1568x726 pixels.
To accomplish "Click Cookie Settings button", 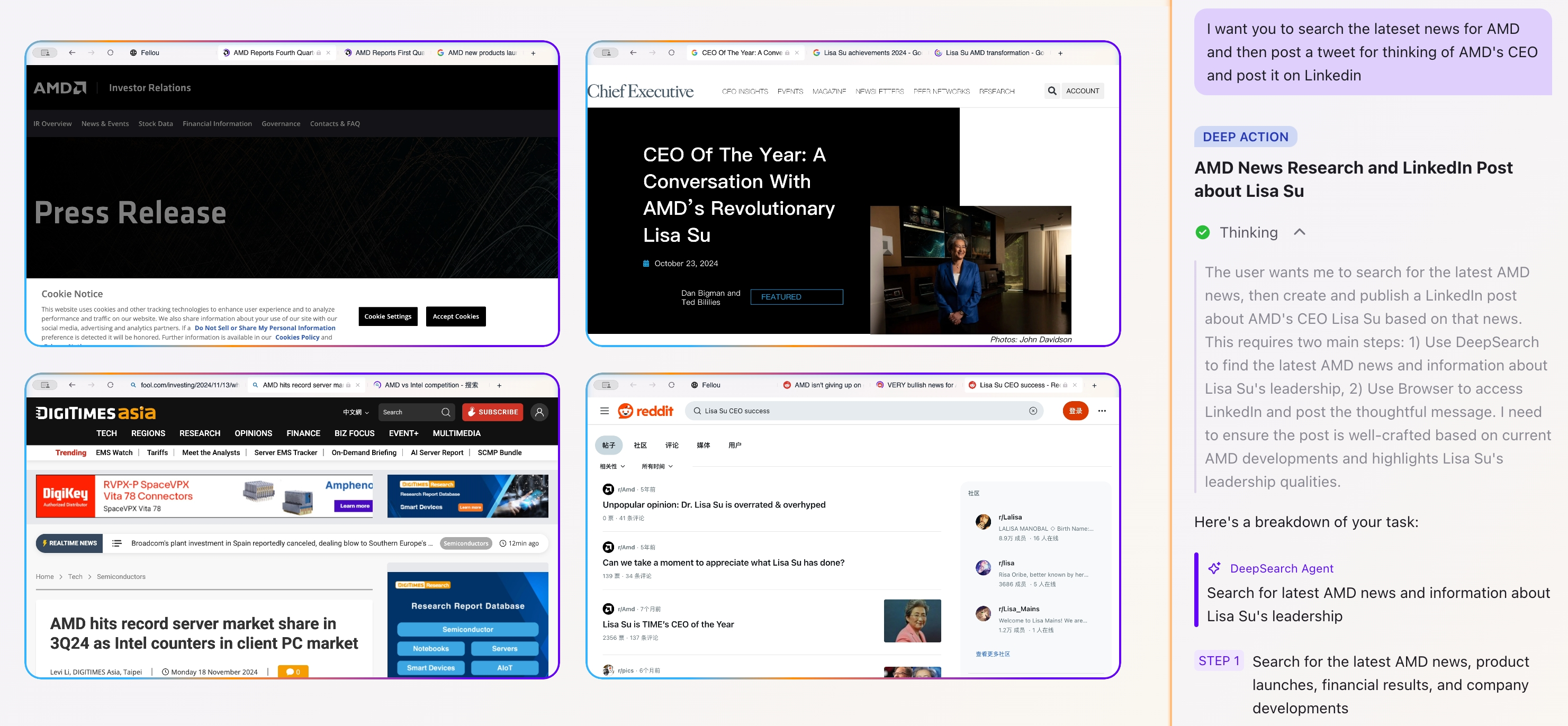I will click(x=388, y=316).
